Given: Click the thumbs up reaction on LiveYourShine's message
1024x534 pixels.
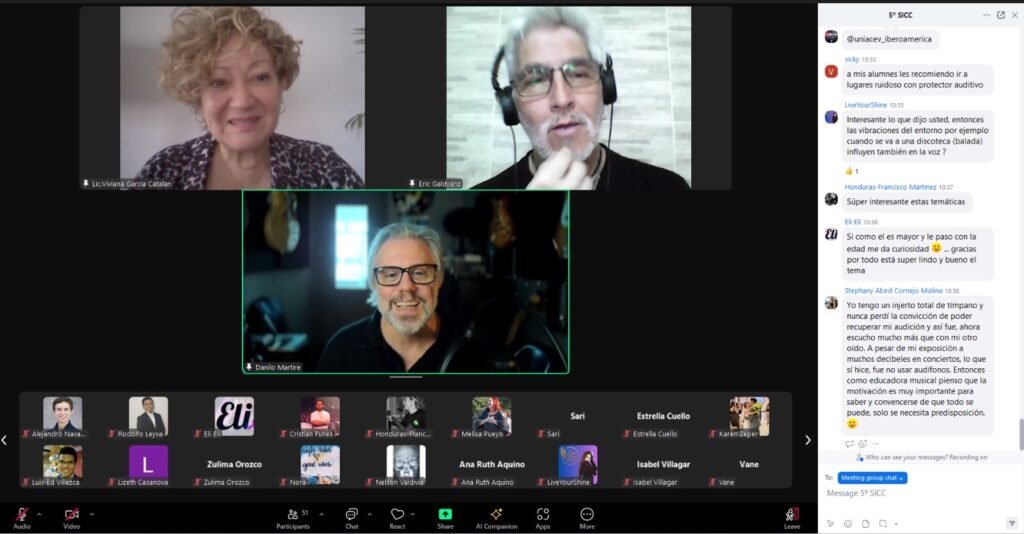Looking at the screenshot, I should click(x=852, y=171).
